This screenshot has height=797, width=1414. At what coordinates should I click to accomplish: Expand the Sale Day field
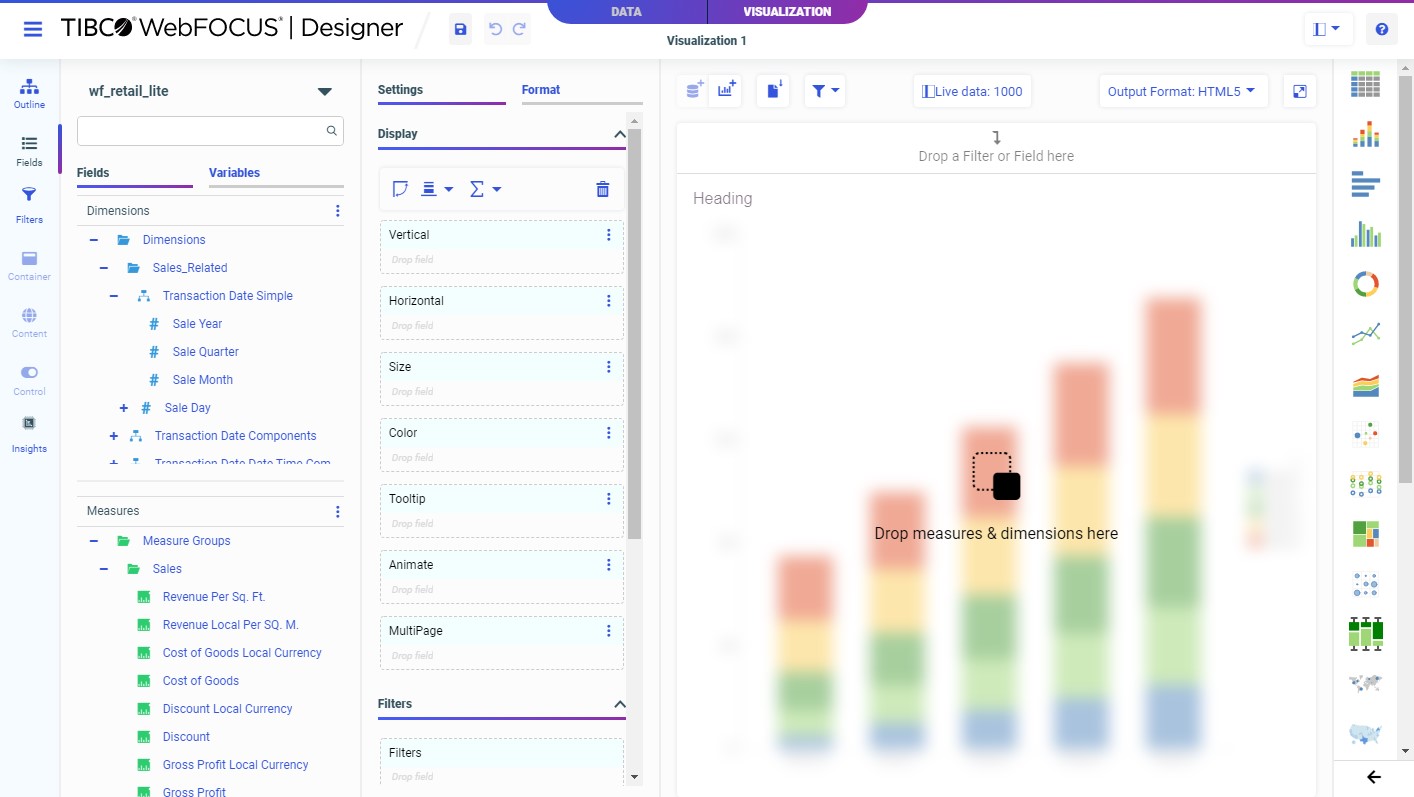click(123, 407)
